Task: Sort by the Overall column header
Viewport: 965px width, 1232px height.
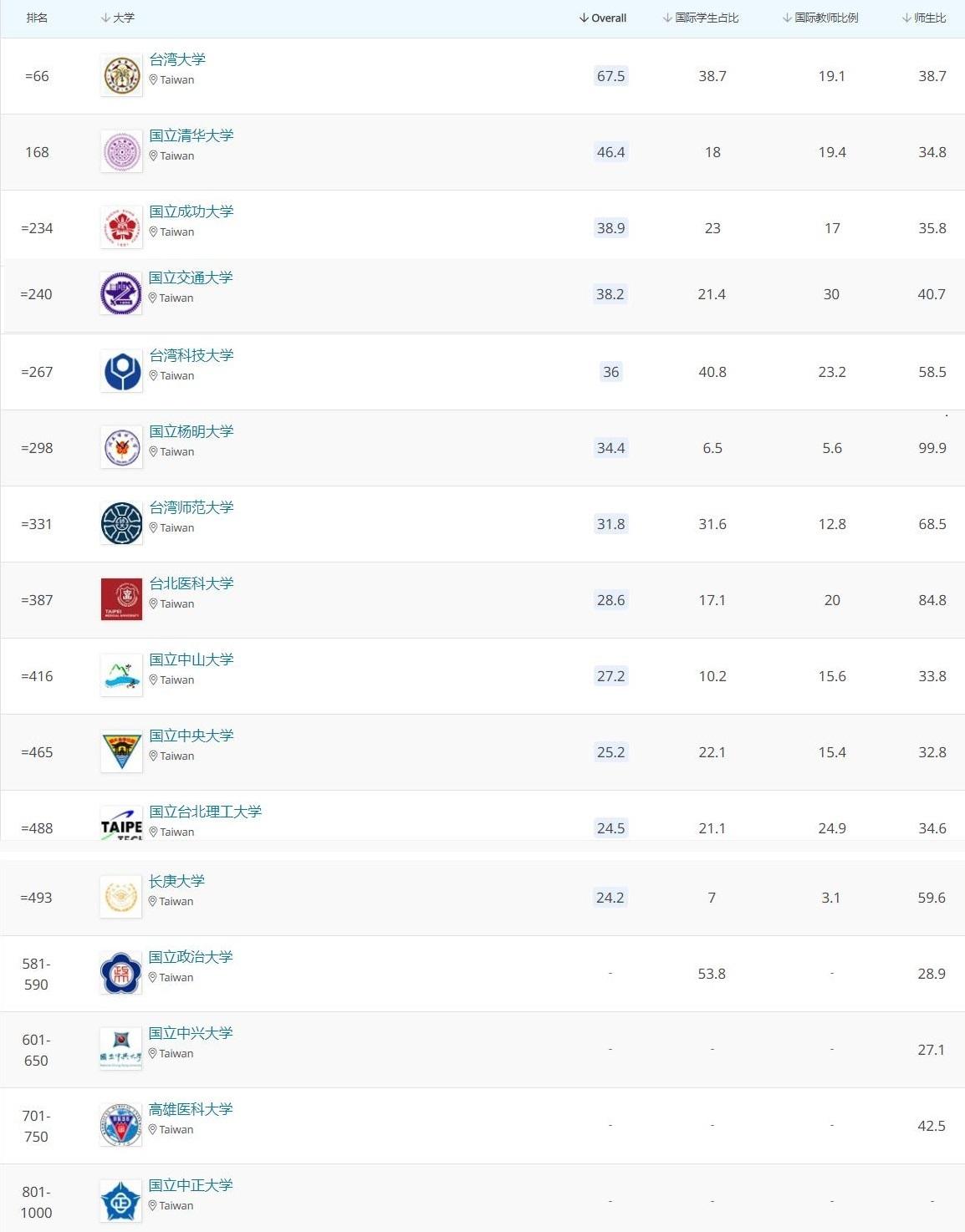Action: pos(602,18)
